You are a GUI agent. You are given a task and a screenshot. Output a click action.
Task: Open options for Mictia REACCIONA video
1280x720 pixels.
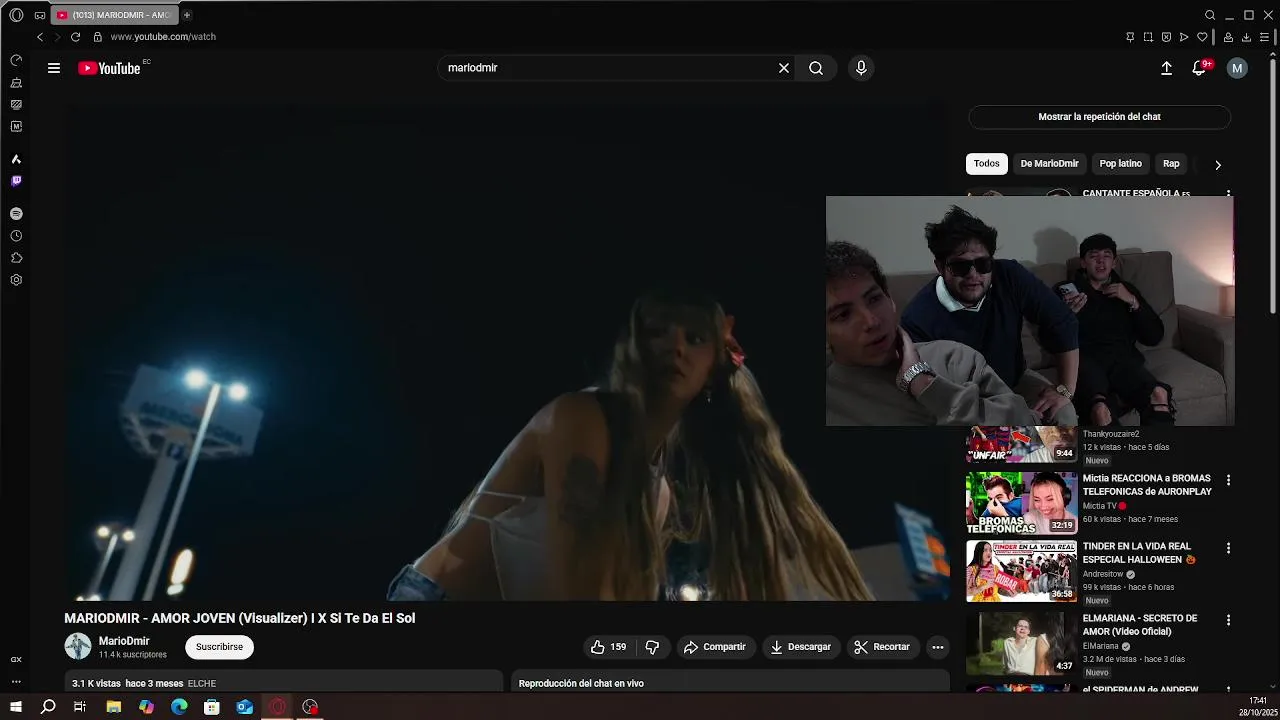click(x=1229, y=480)
